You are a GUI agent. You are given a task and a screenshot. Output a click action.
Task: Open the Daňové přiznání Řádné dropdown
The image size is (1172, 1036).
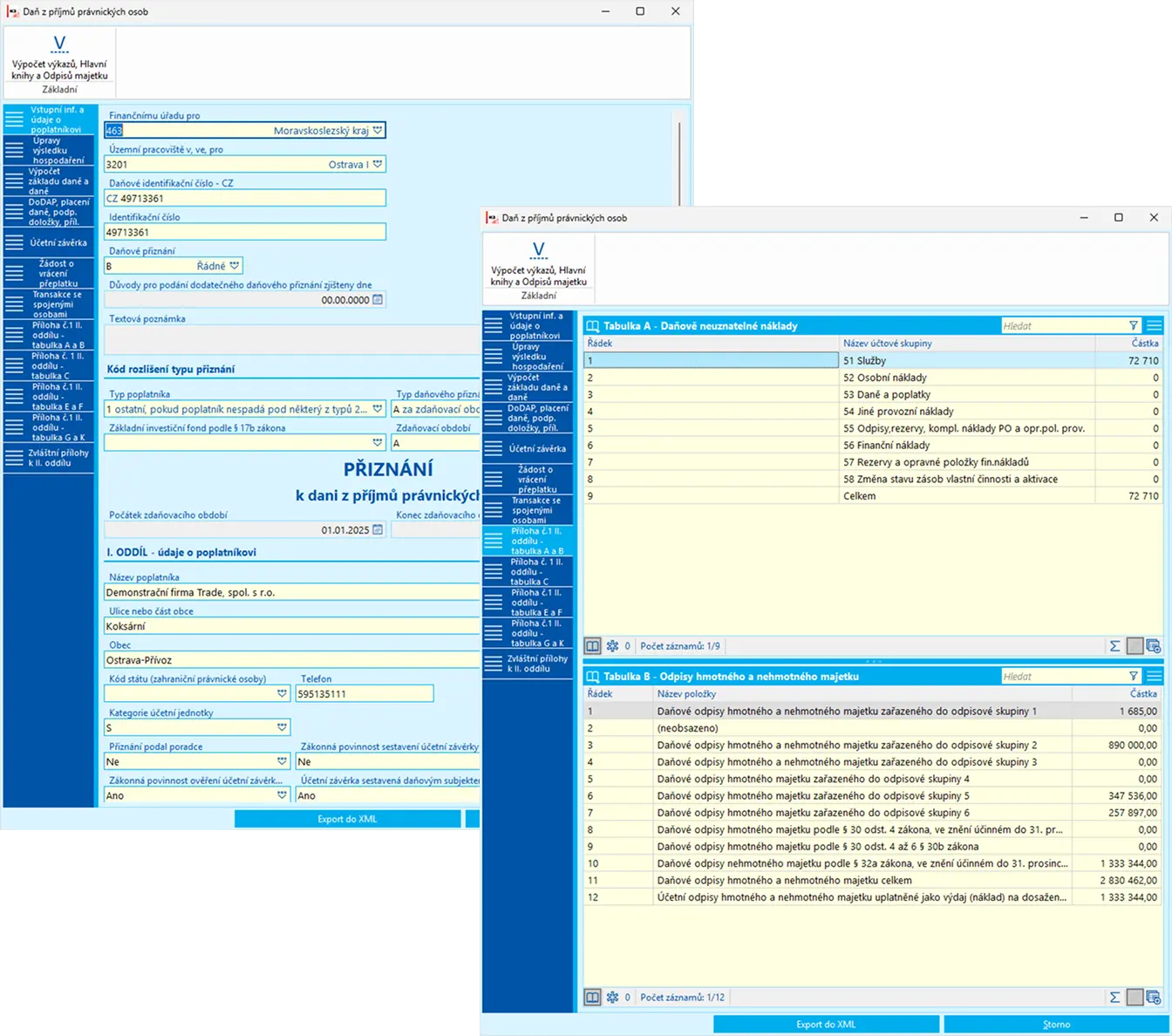(x=235, y=266)
